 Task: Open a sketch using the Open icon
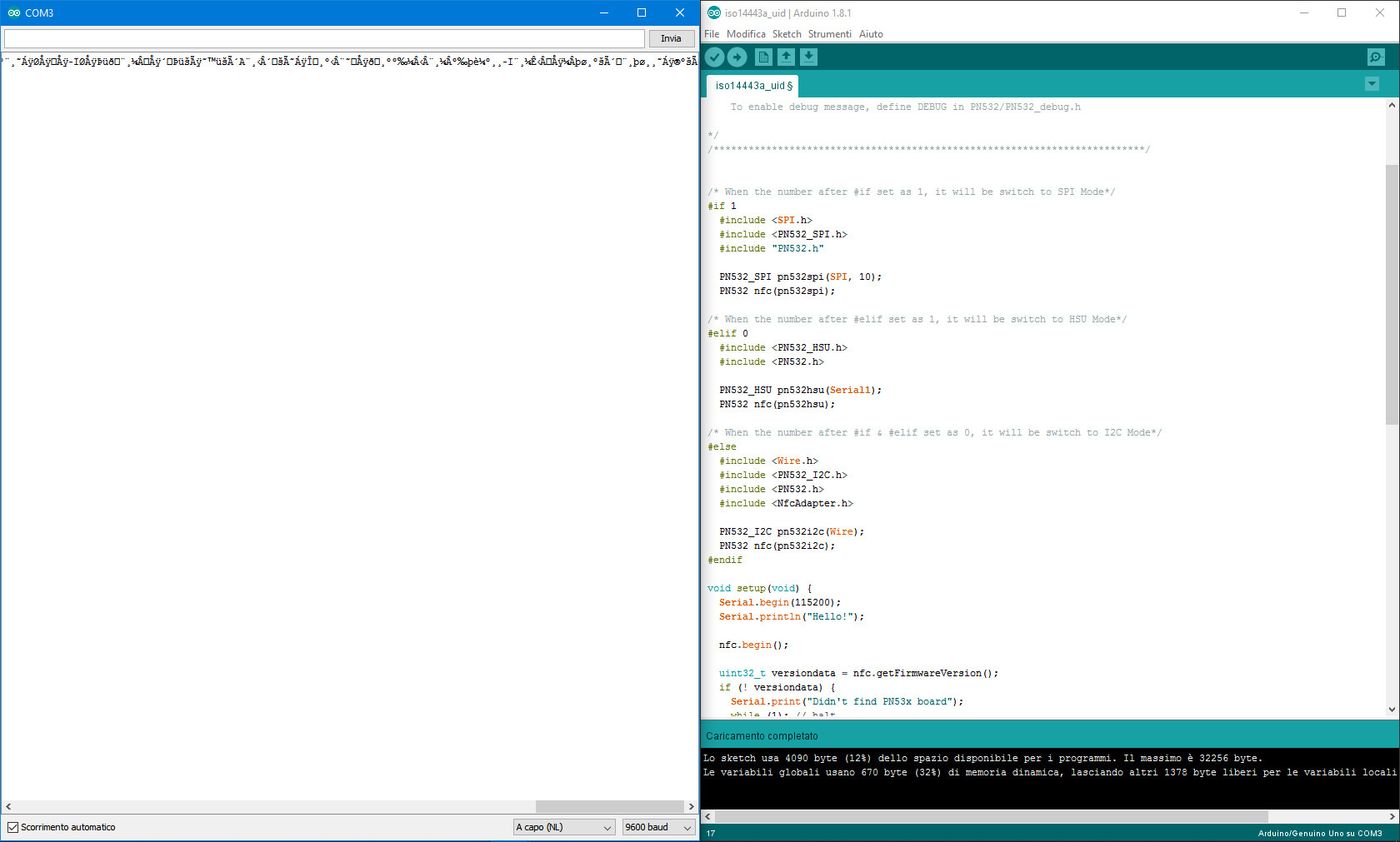point(786,57)
